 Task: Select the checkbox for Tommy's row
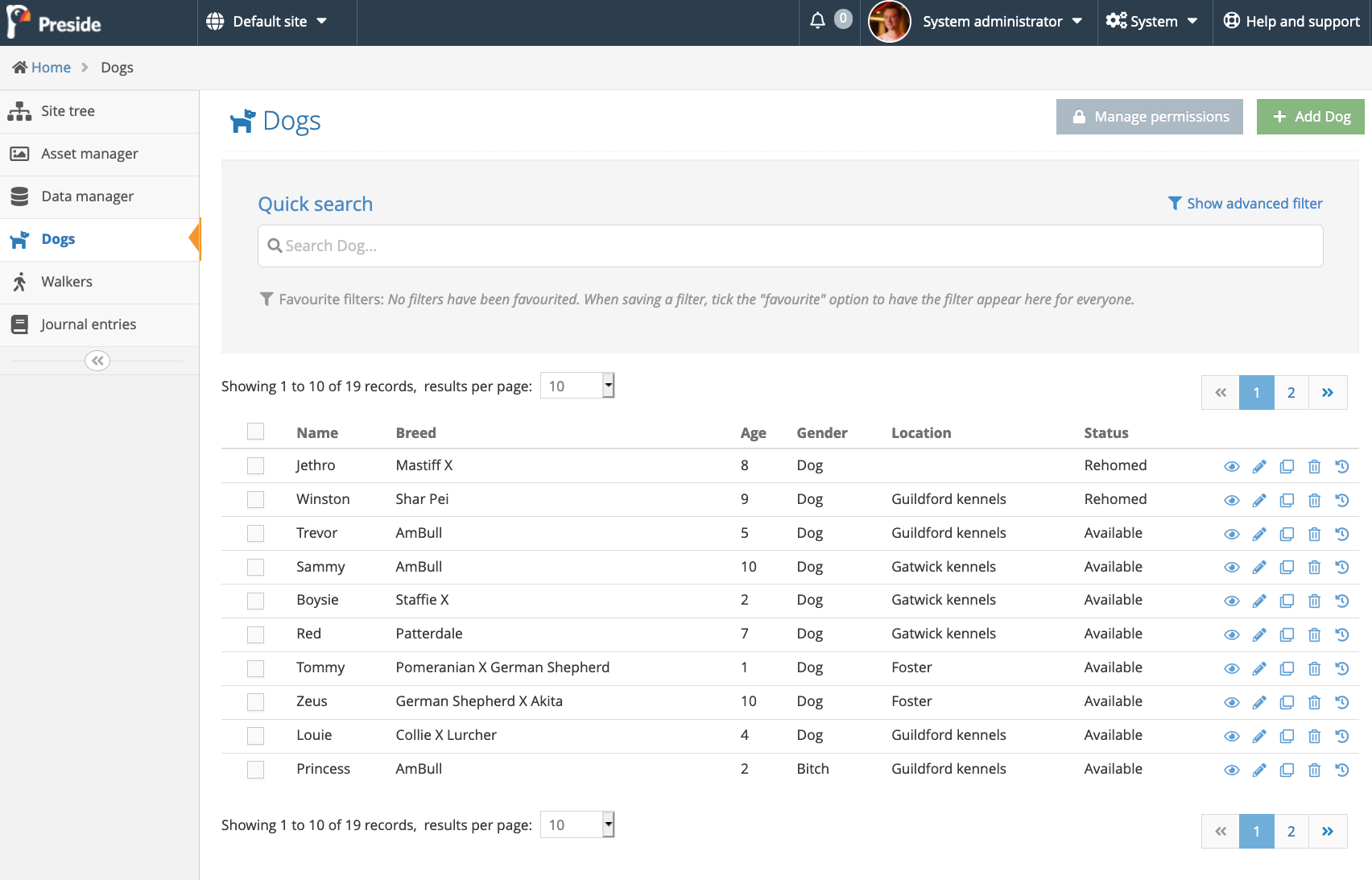point(256,668)
